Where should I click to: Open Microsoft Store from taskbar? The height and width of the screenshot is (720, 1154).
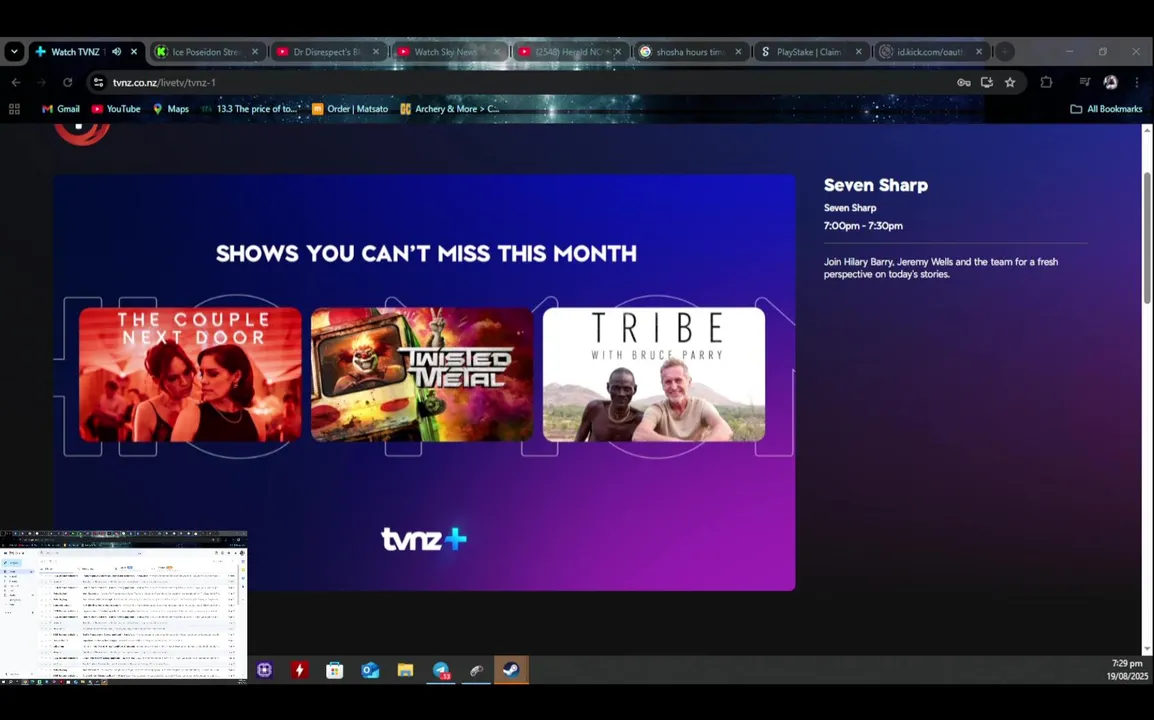pyautogui.click(x=335, y=670)
